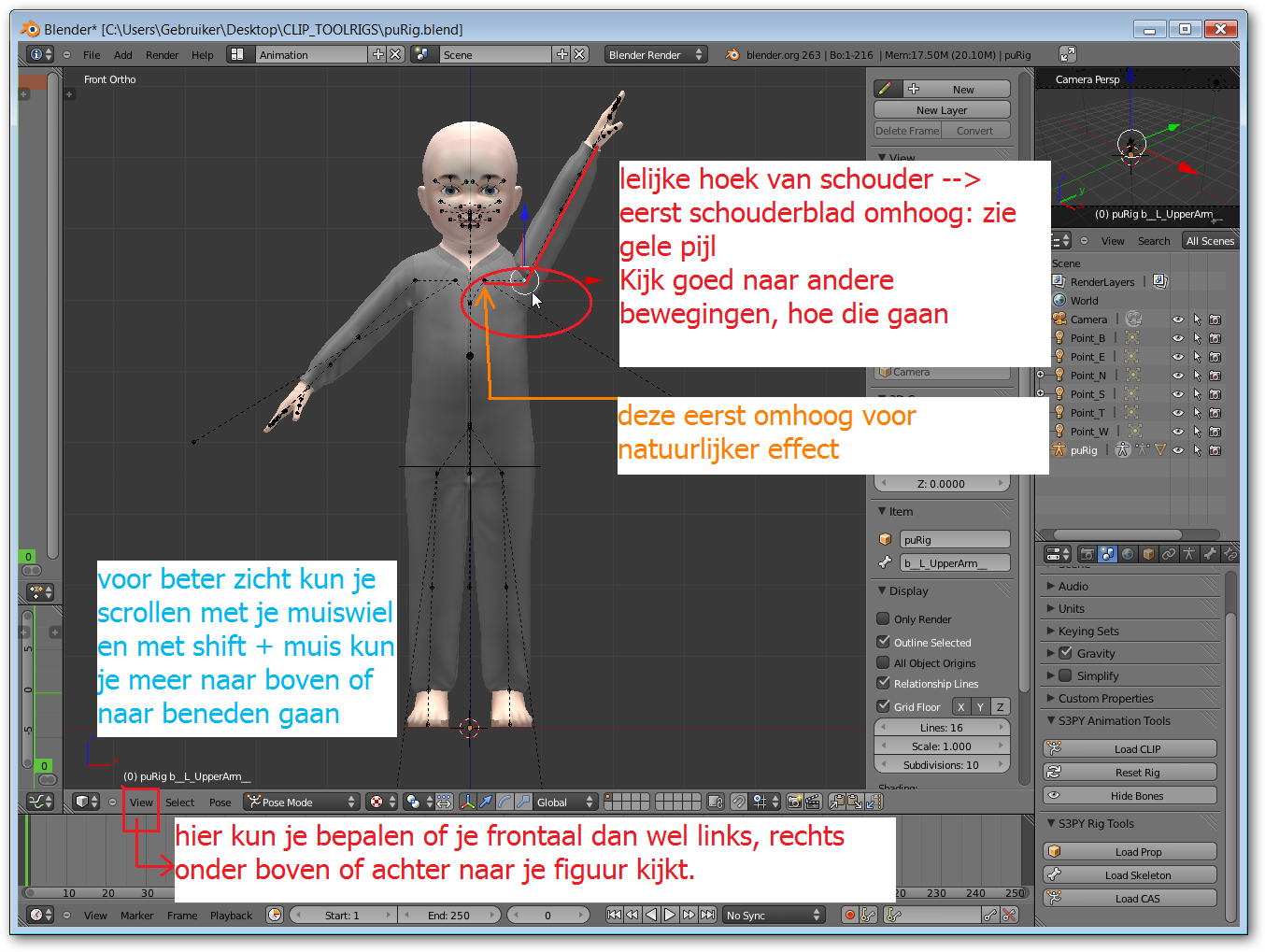Screen dimensions: 1265x952
Task: Open Render properties with the camera icon
Action: (1087, 553)
